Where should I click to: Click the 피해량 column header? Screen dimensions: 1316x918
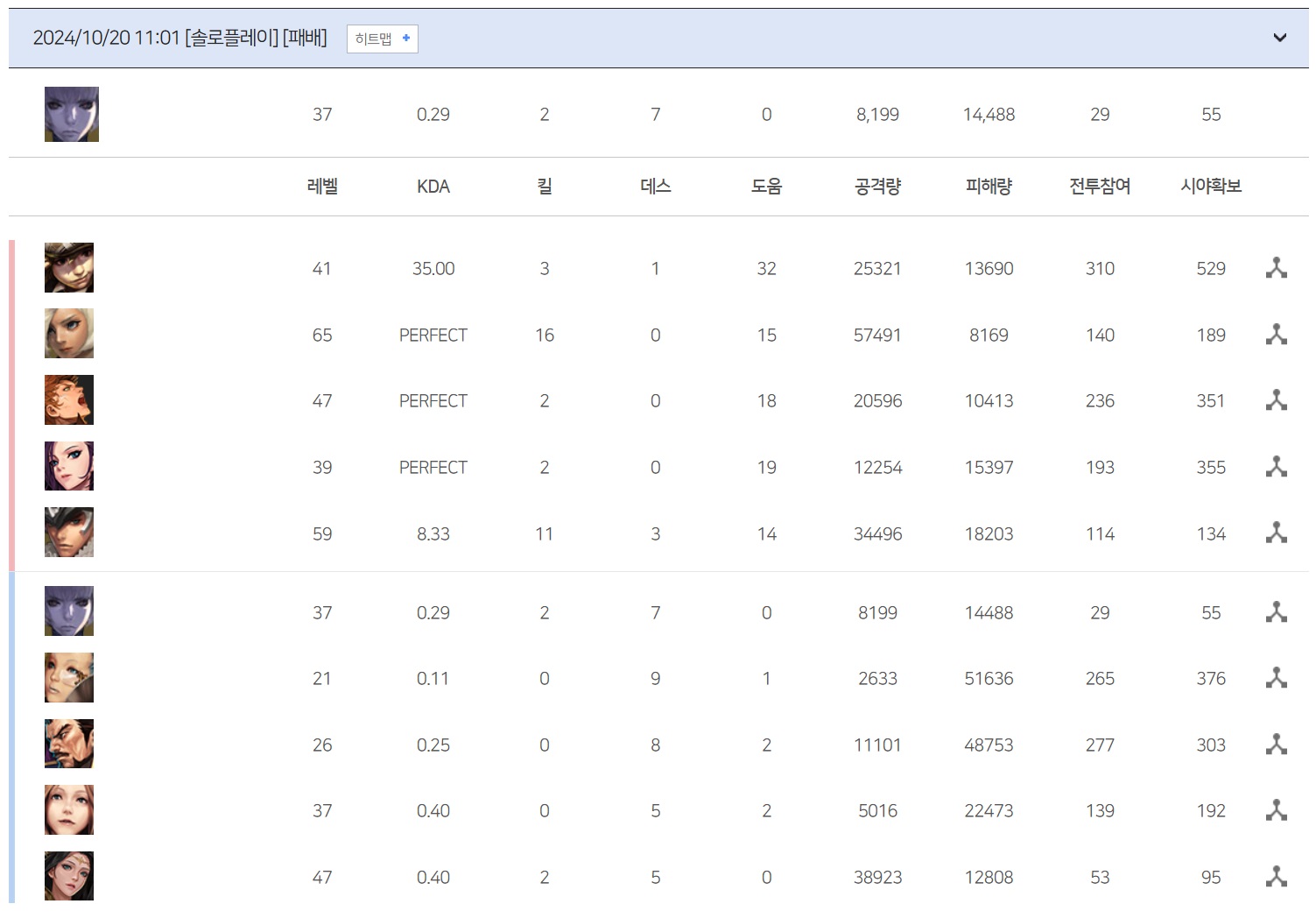pyautogui.click(x=989, y=186)
